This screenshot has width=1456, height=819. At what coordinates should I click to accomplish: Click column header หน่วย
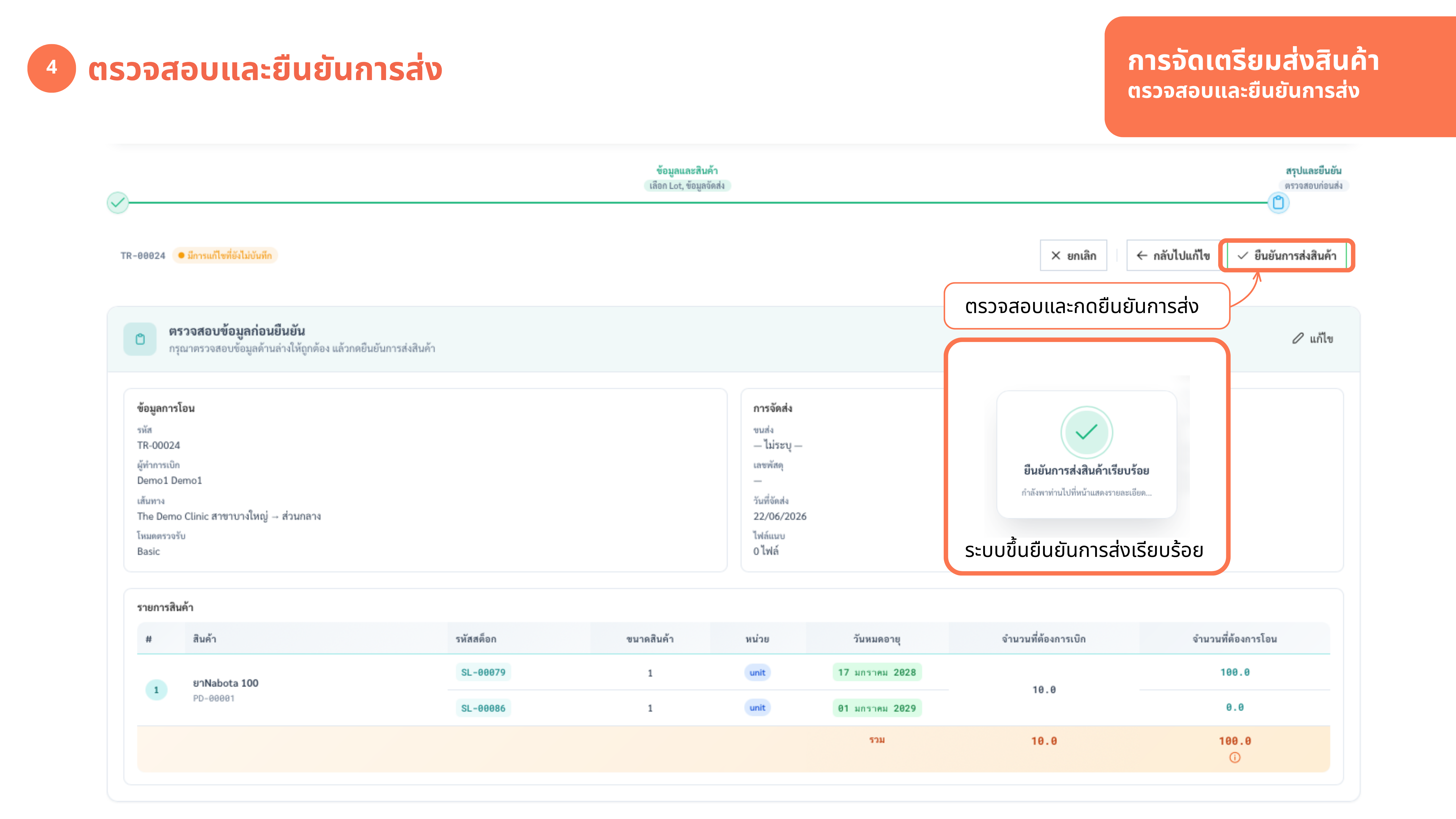tap(757, 639)
